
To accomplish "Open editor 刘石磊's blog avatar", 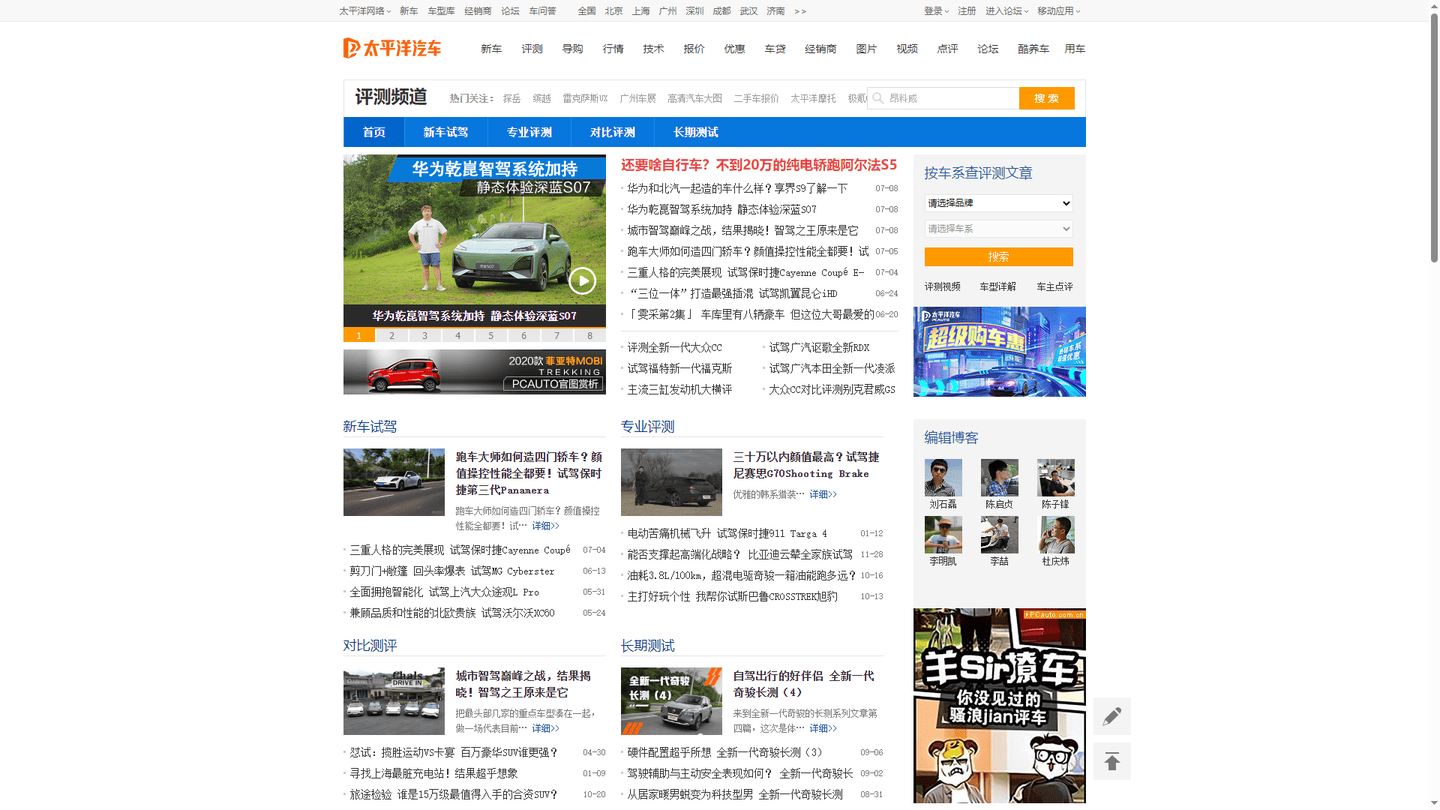I will click(943, 478).
